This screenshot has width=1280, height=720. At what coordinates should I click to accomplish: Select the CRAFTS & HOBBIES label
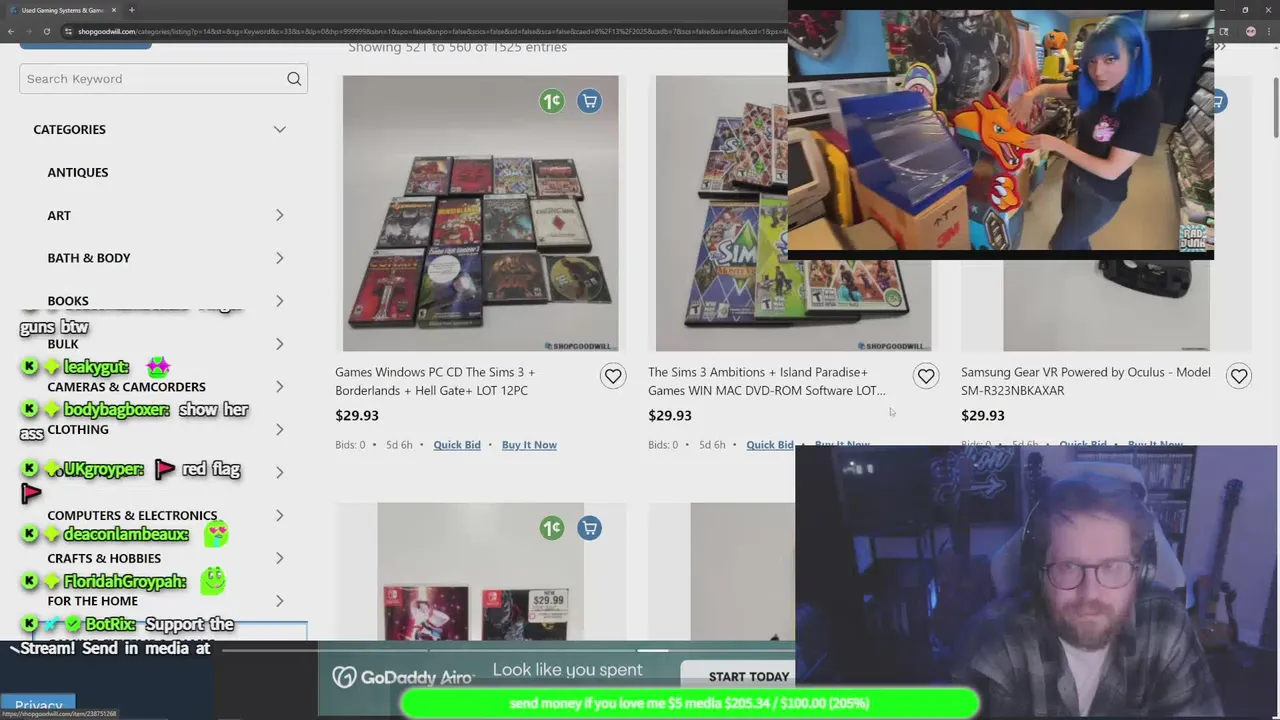104,558
